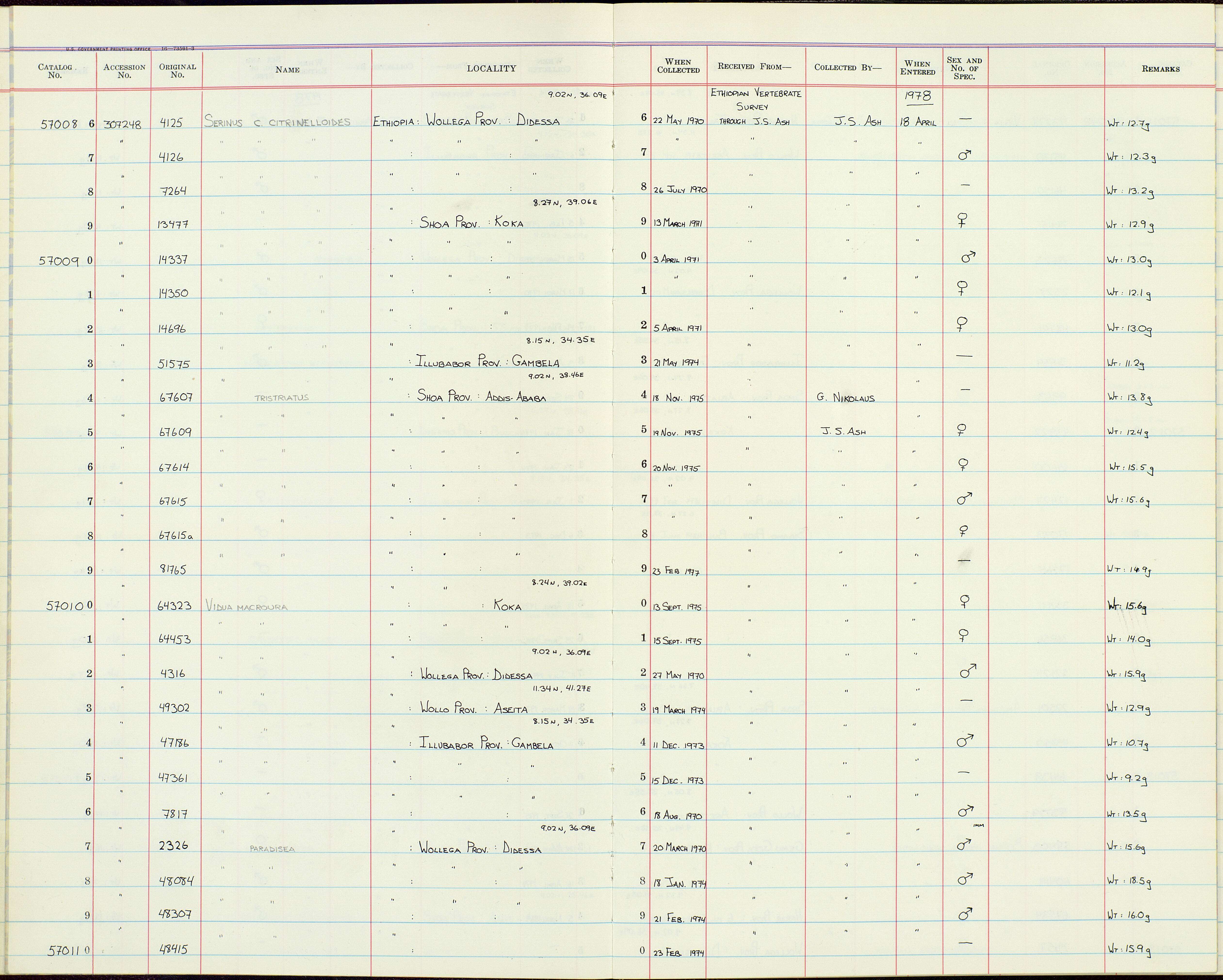Click collection date '22 May 1970'
This screenshot has height=980, width=1223.
[679, 121]
